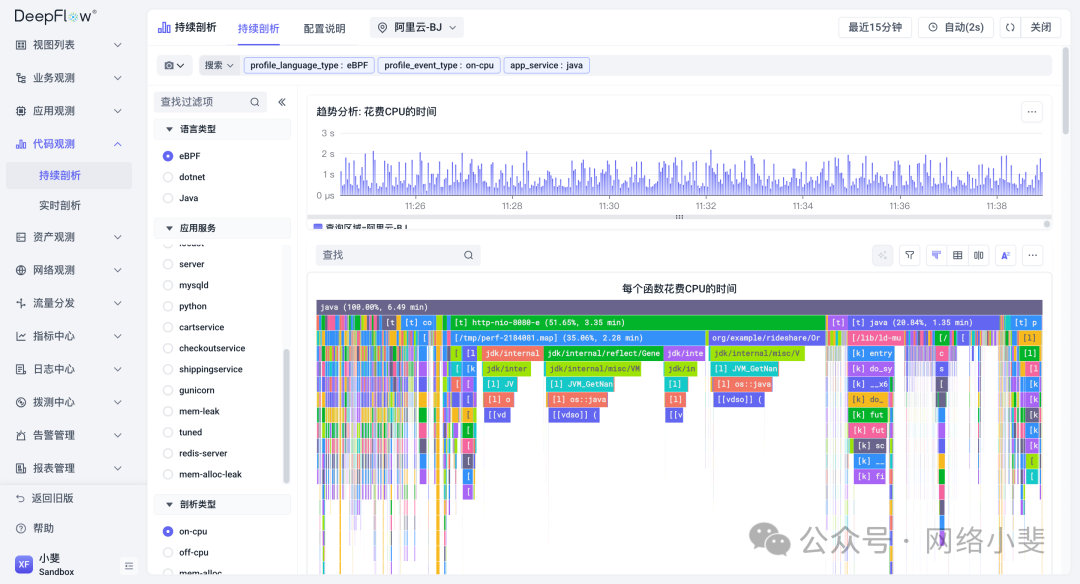Click the trend chart horizontal range scrollbar

679,217
